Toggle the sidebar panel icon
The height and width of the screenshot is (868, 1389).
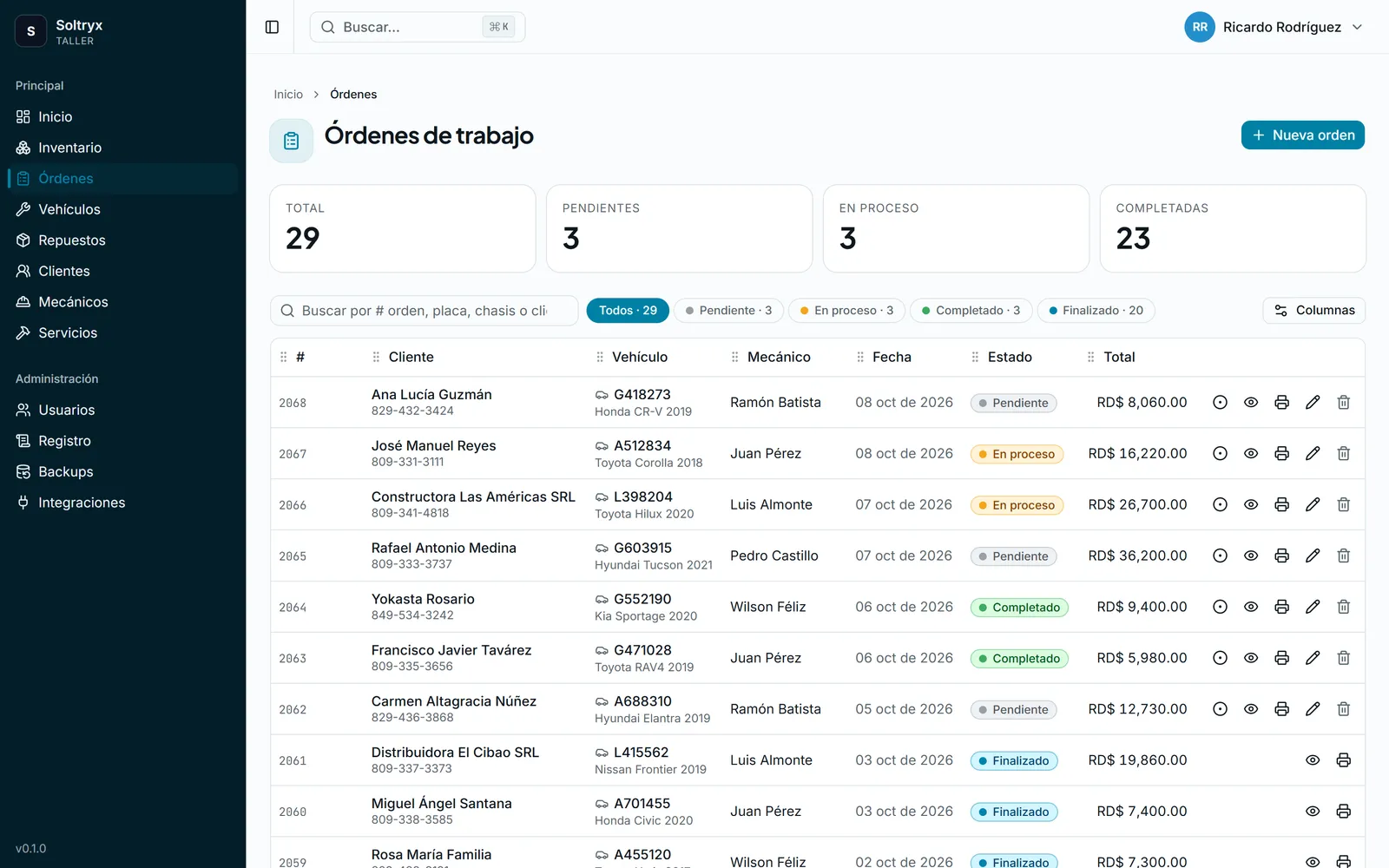point(272,27)
